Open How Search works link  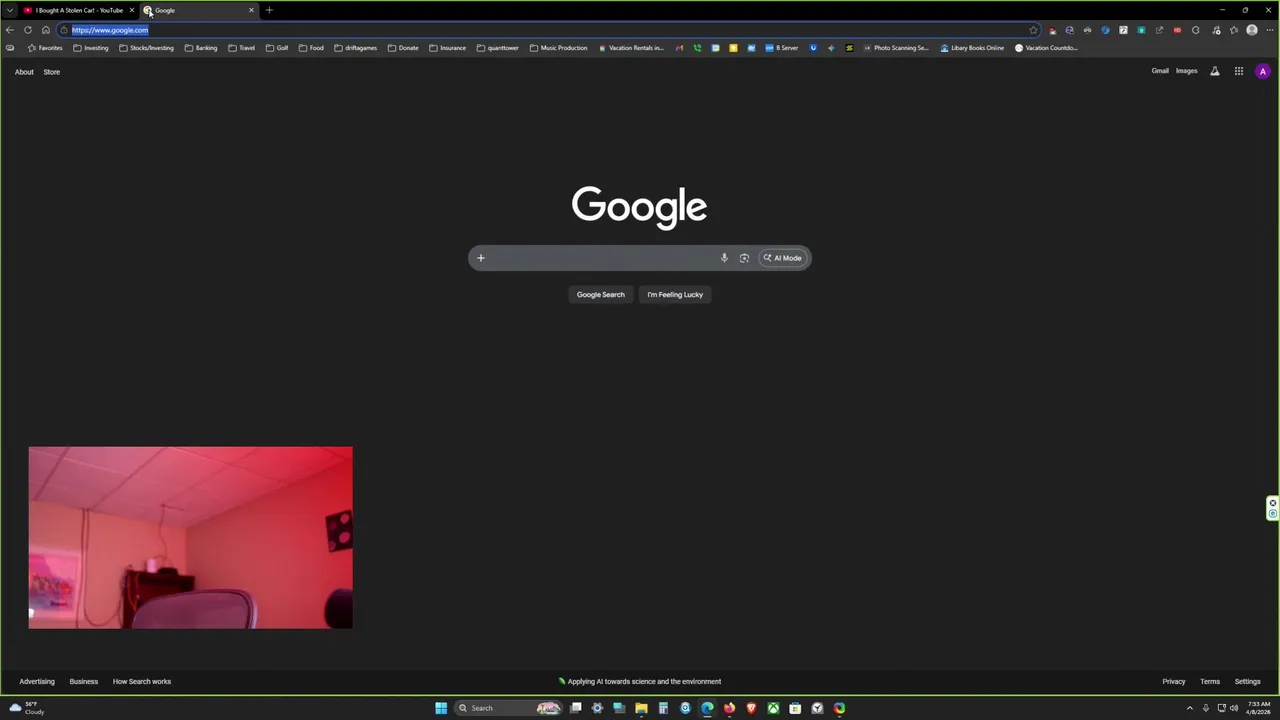point(142,682)
